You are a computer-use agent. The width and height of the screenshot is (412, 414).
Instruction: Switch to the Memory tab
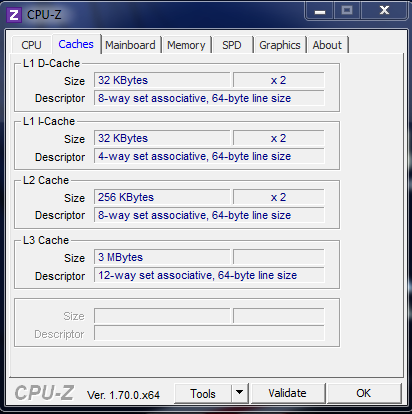pos(186,45)
